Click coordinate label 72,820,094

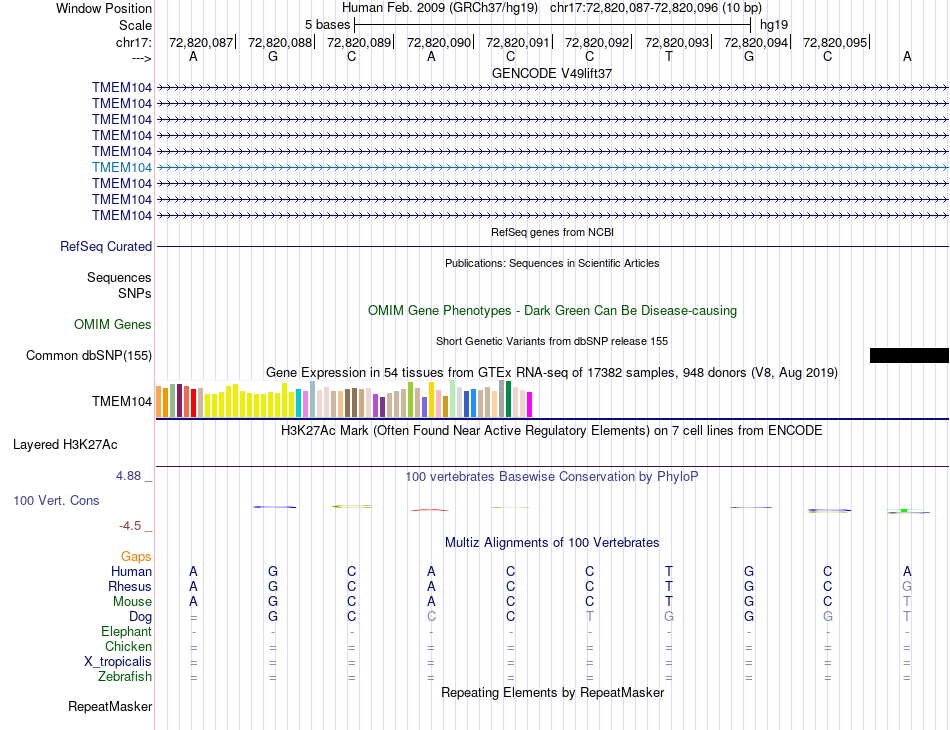tap(756, 42)
